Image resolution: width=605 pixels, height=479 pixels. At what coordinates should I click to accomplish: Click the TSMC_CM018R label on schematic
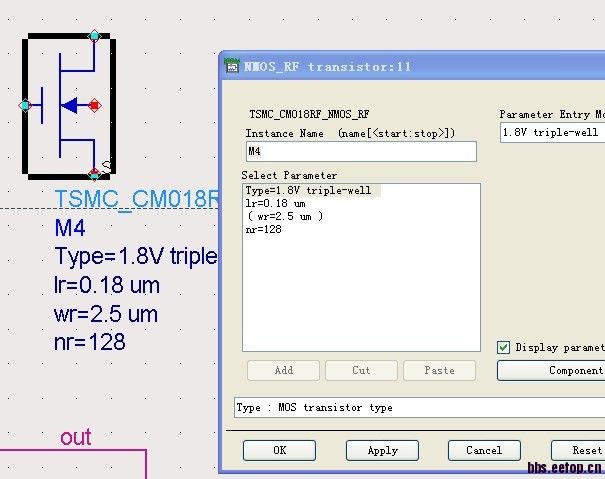tap(137, 198)
